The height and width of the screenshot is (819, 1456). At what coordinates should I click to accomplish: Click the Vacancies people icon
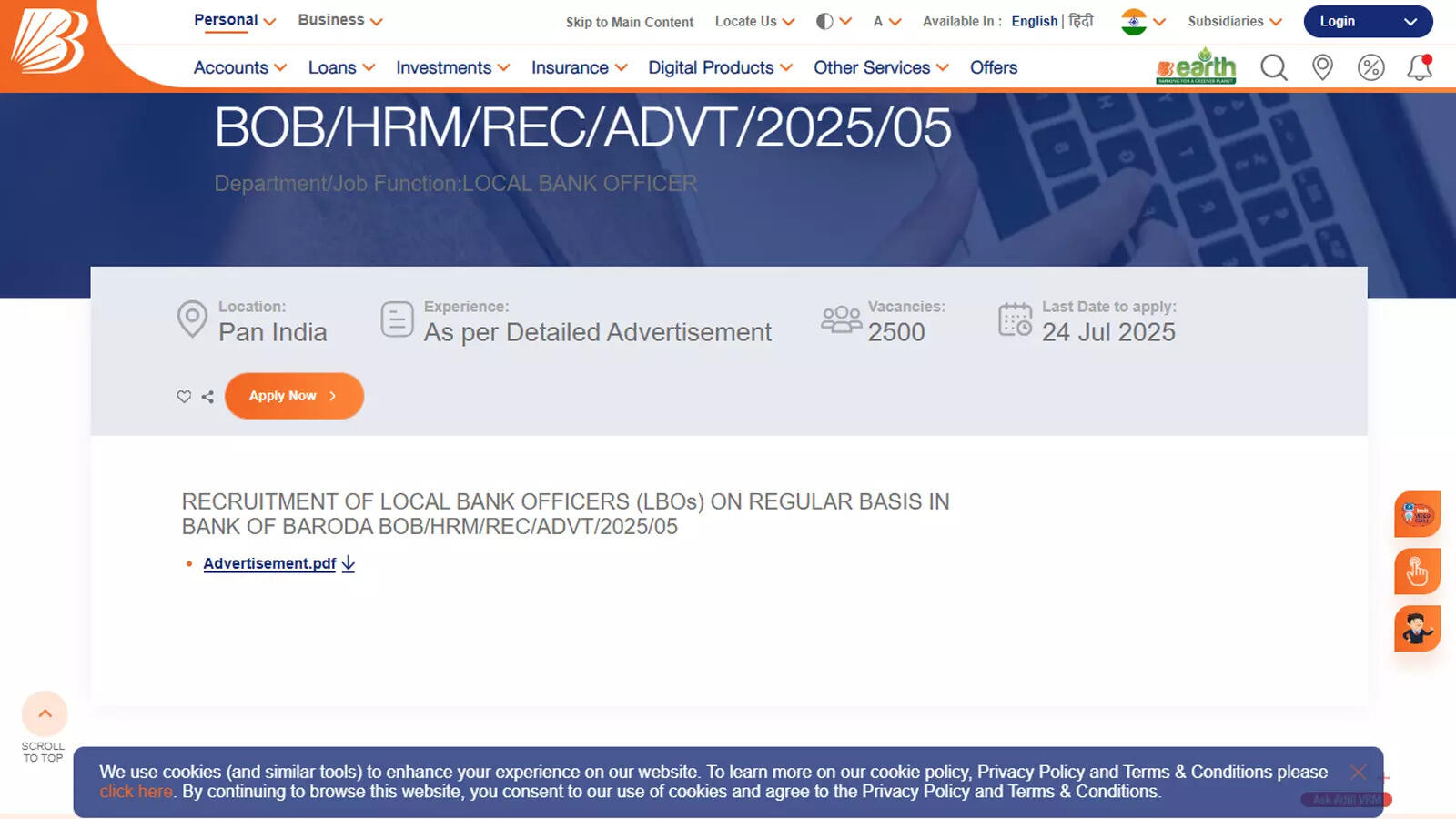point(841,319)
